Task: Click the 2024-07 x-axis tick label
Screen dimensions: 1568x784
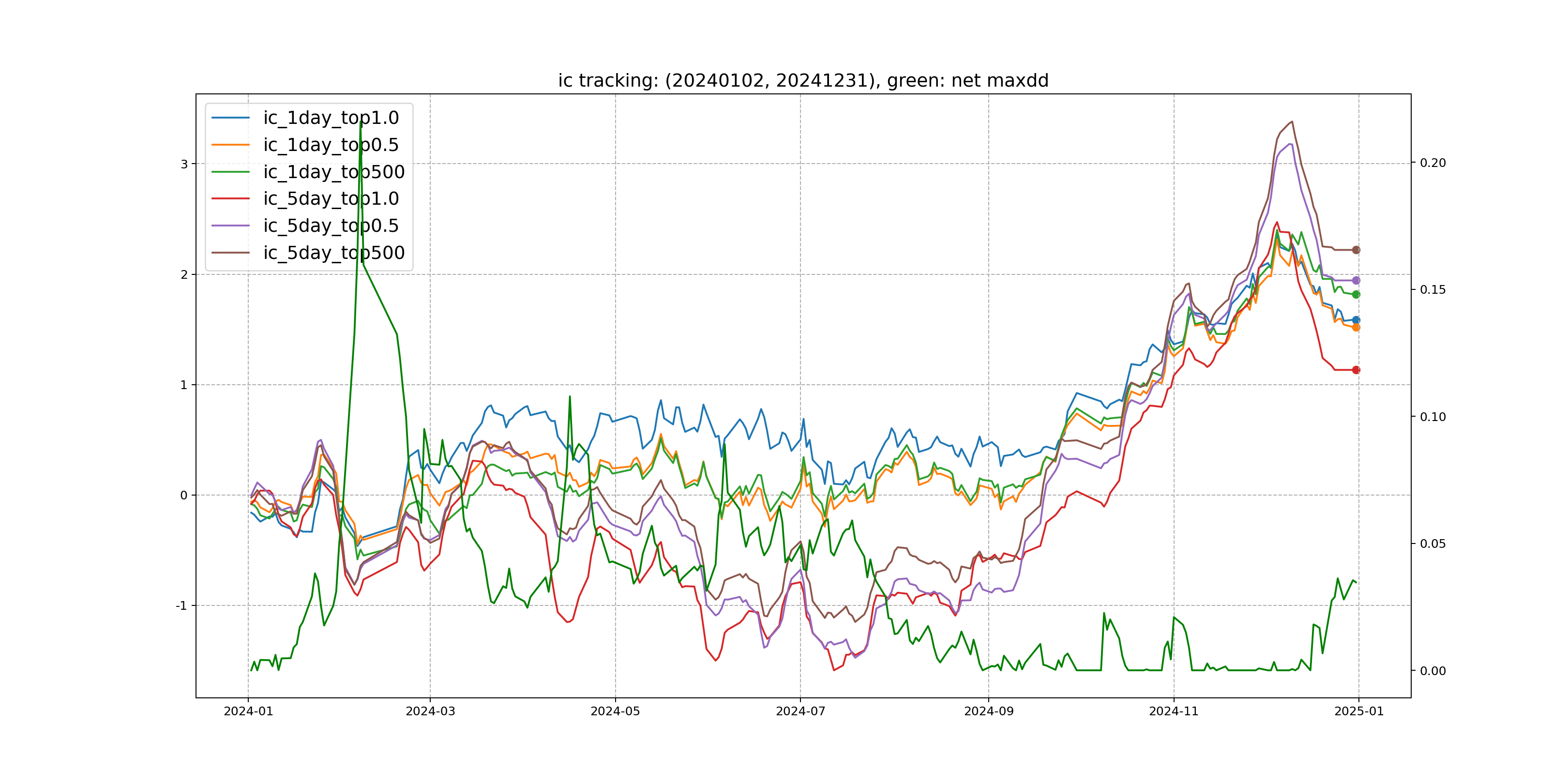Action: click(800, 711)
